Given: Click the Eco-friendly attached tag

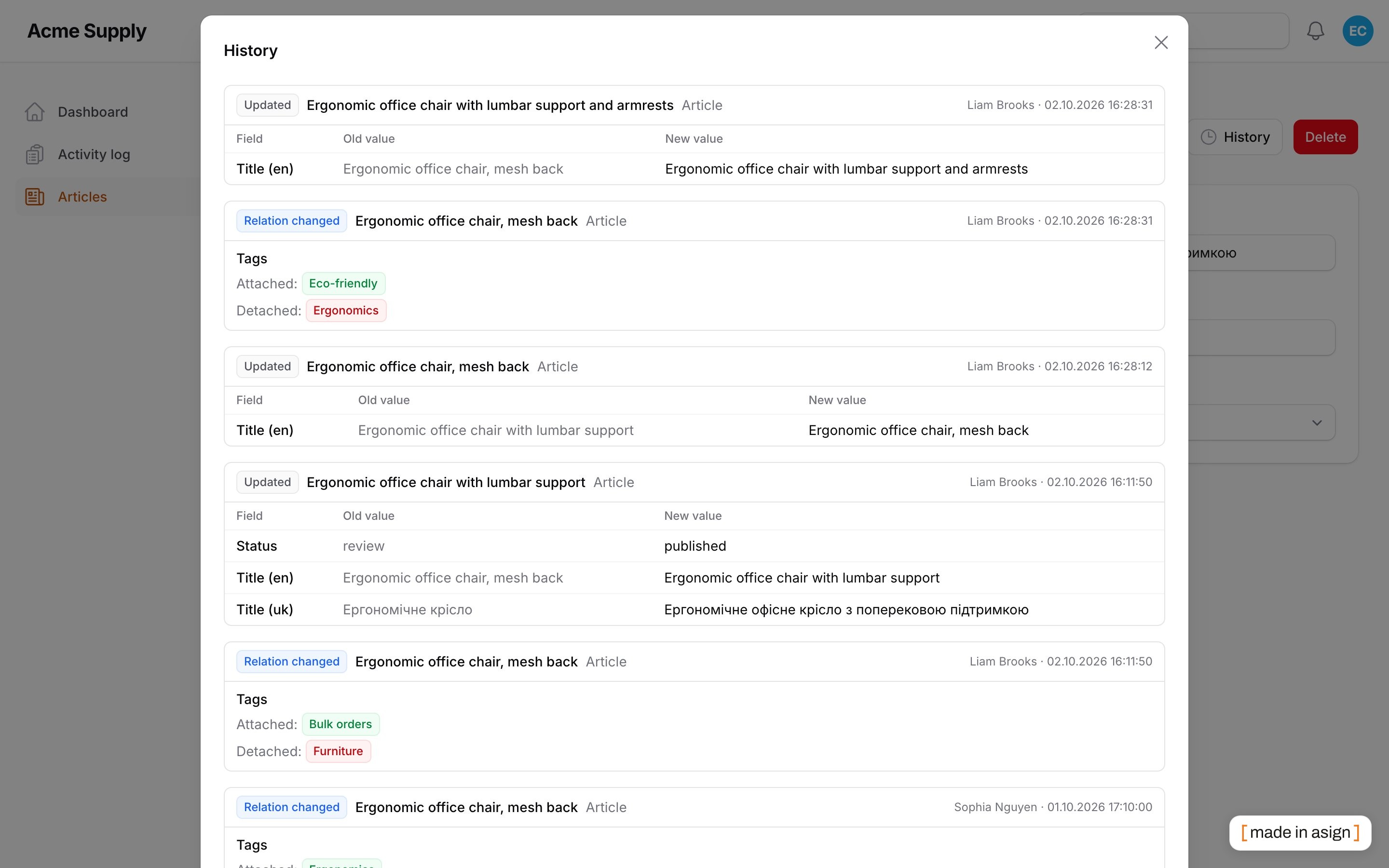Looking at the screenshot, I should pos(343,284).
